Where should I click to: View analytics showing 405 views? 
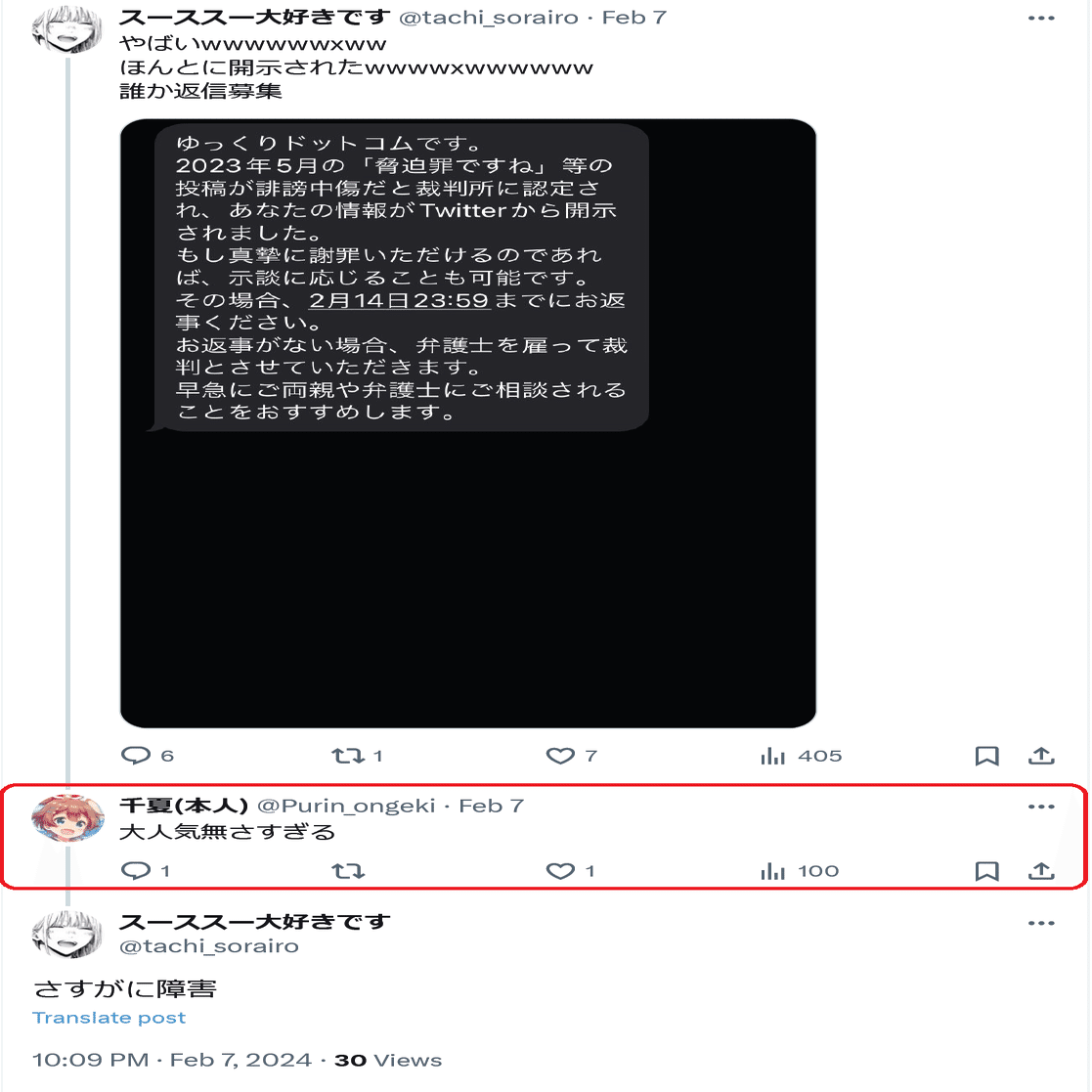(x=801, y=756)
